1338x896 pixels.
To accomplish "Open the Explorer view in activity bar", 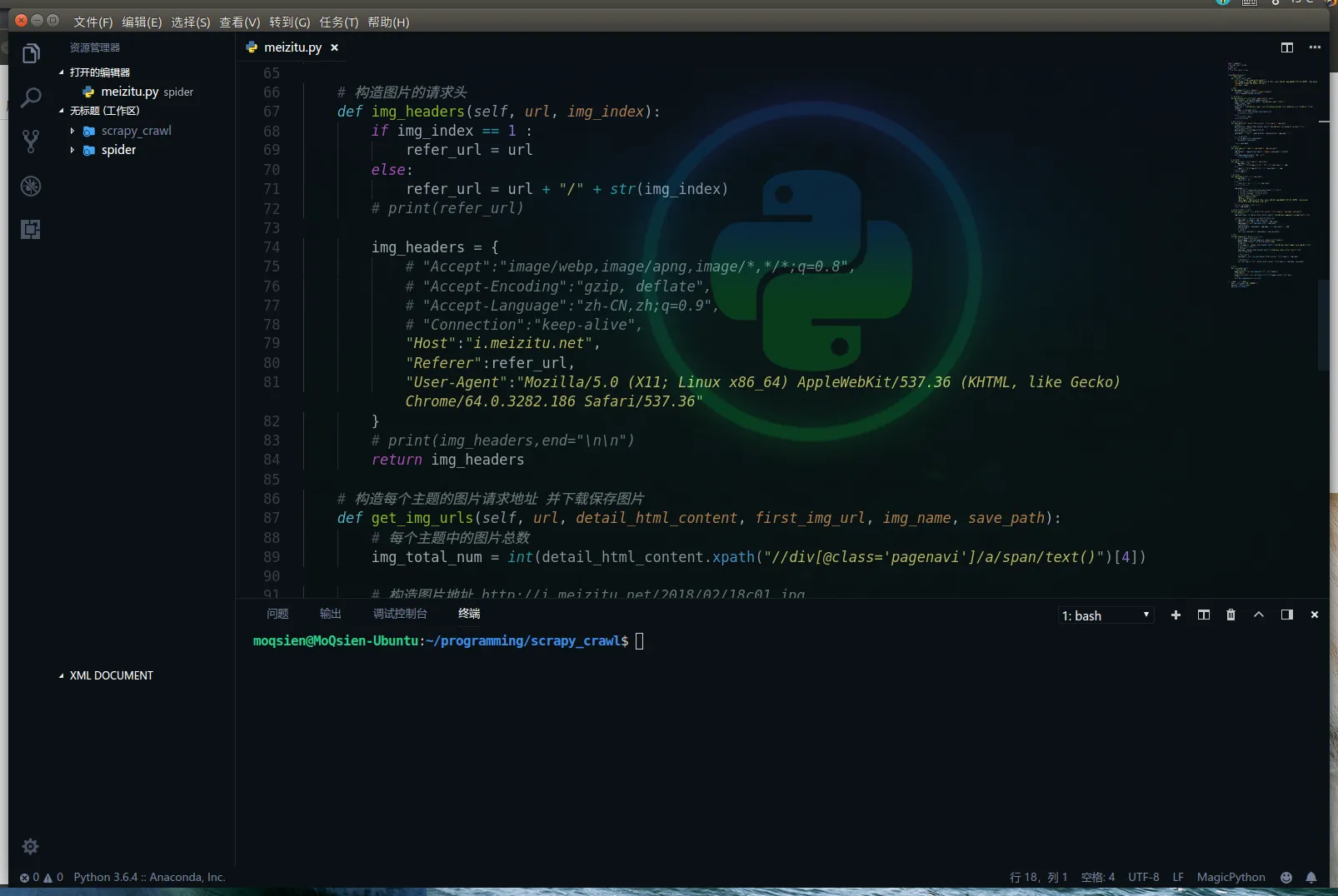I will coord(31,54).
